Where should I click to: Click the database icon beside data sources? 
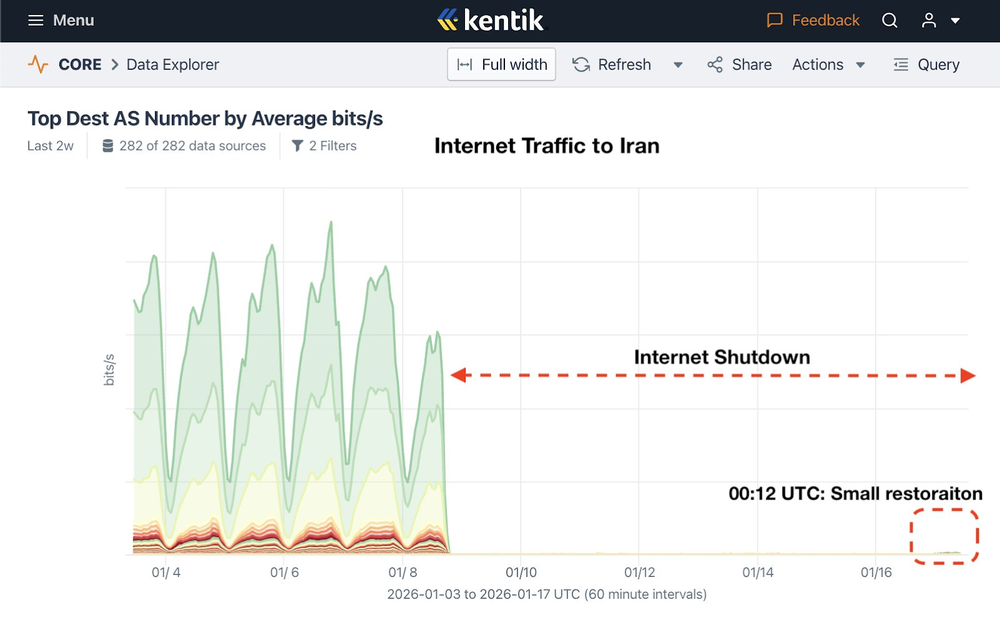[108, 146]
